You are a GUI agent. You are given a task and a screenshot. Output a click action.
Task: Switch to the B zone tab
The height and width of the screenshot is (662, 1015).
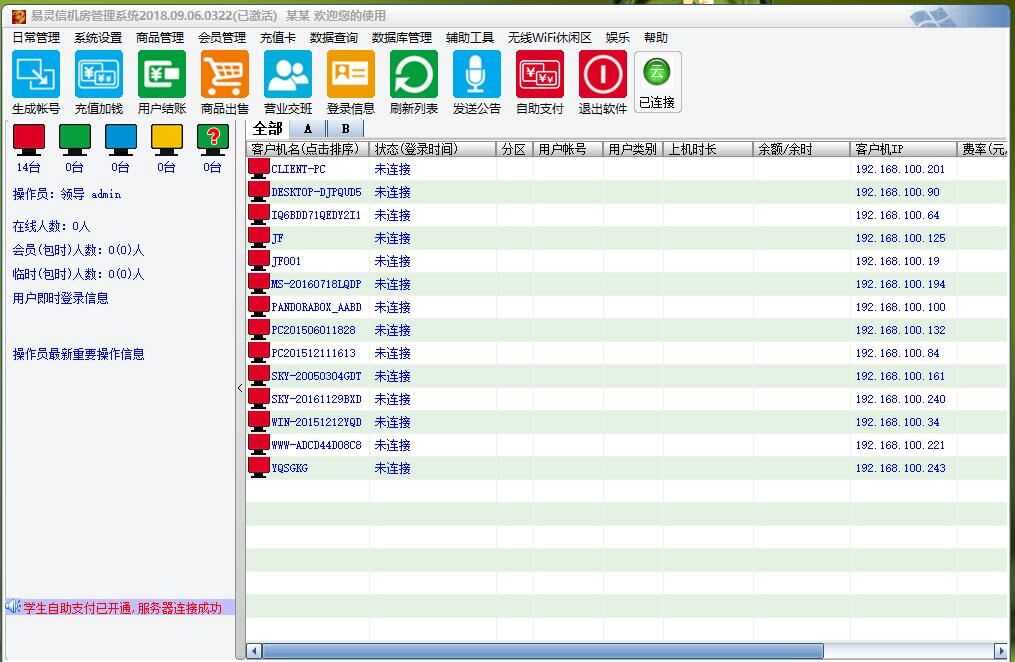[x=346, y=129]
